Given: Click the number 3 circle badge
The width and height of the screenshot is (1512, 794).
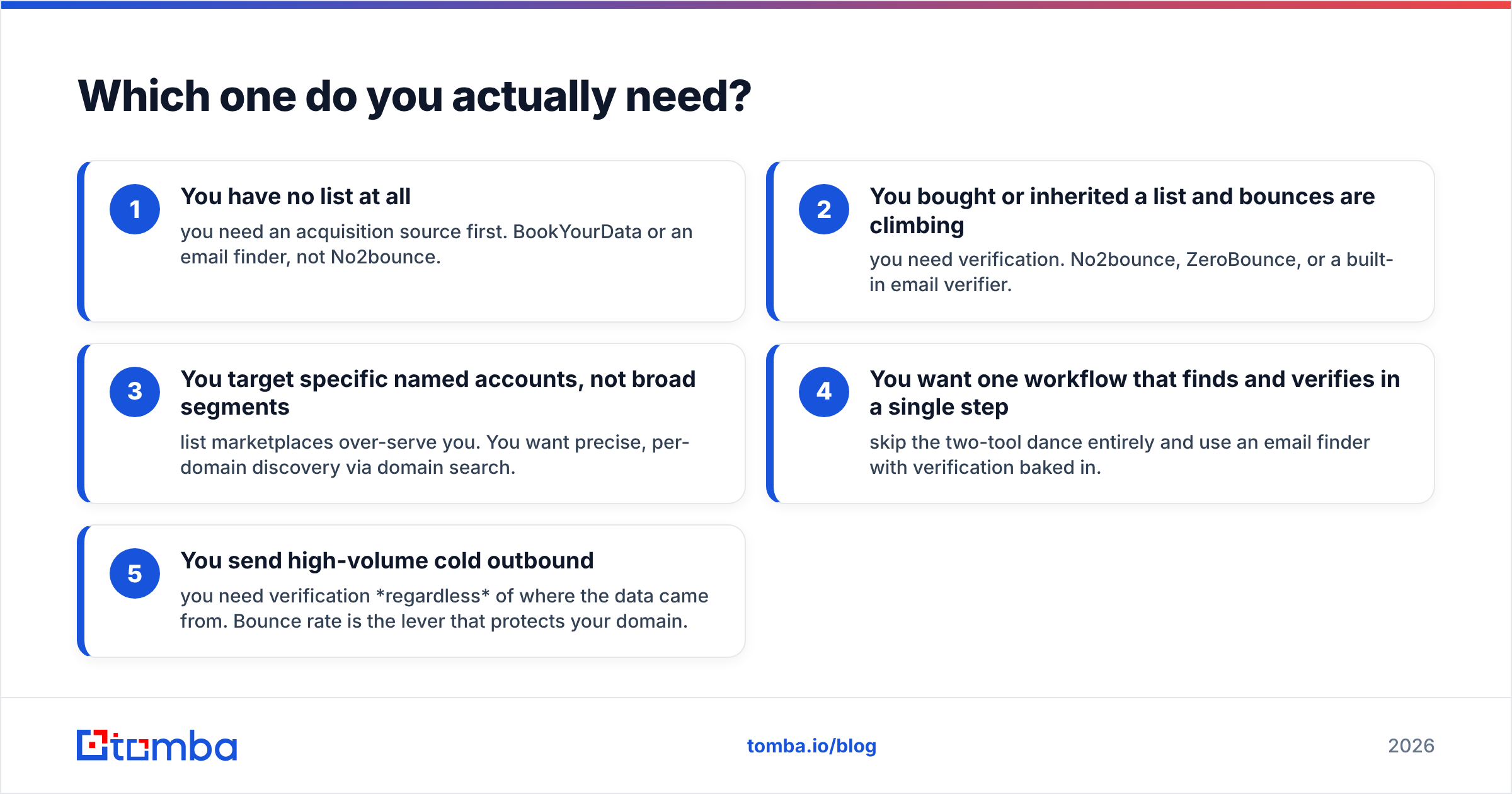Looking at the screenshot, I should 134,391.
